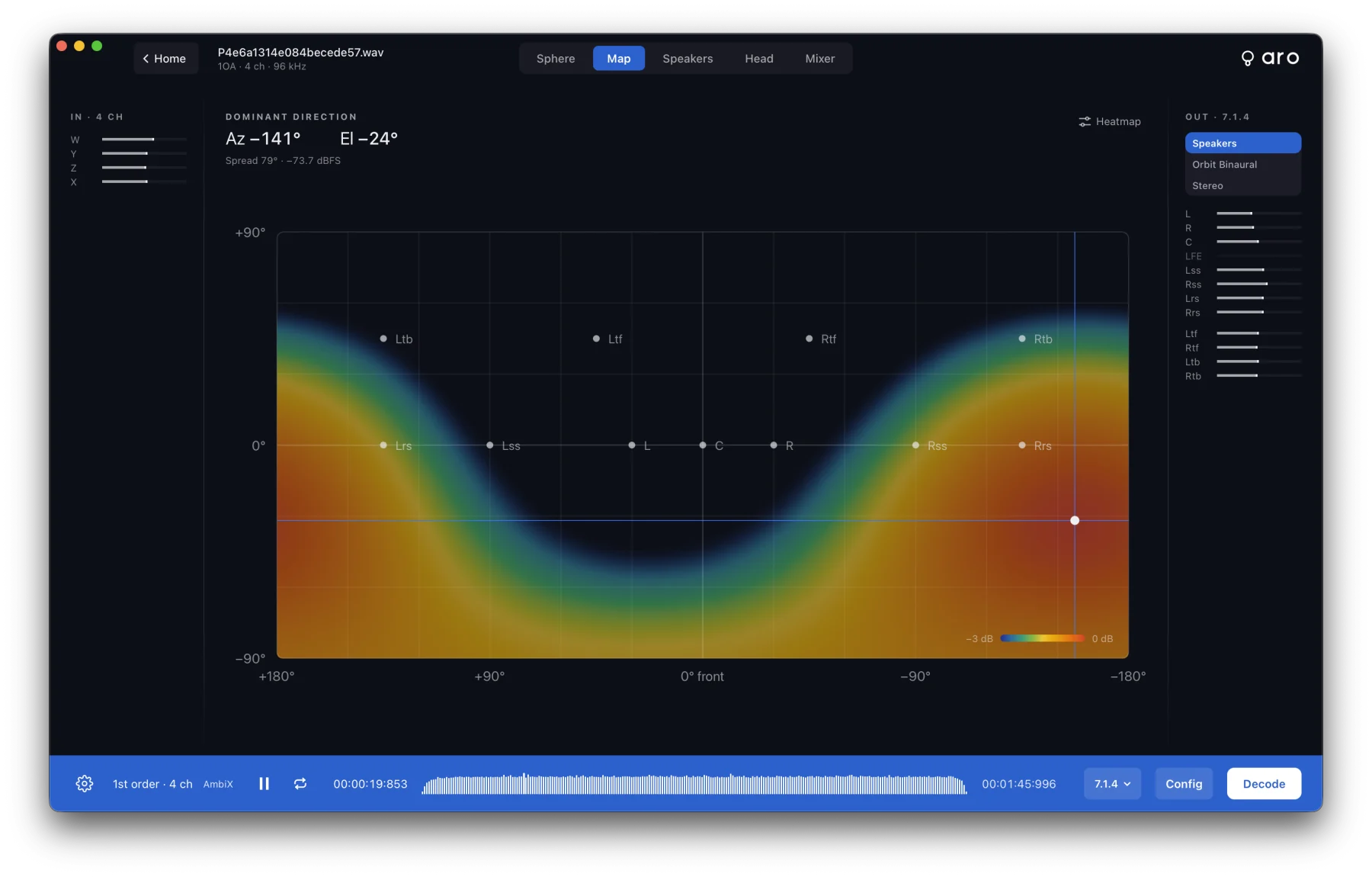Choose Stereo output mode

(1242, 186)
